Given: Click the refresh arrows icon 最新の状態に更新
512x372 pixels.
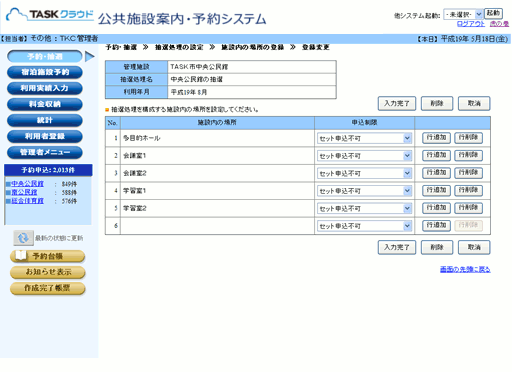Looking at the screenshot, I should tap(23, 238).
